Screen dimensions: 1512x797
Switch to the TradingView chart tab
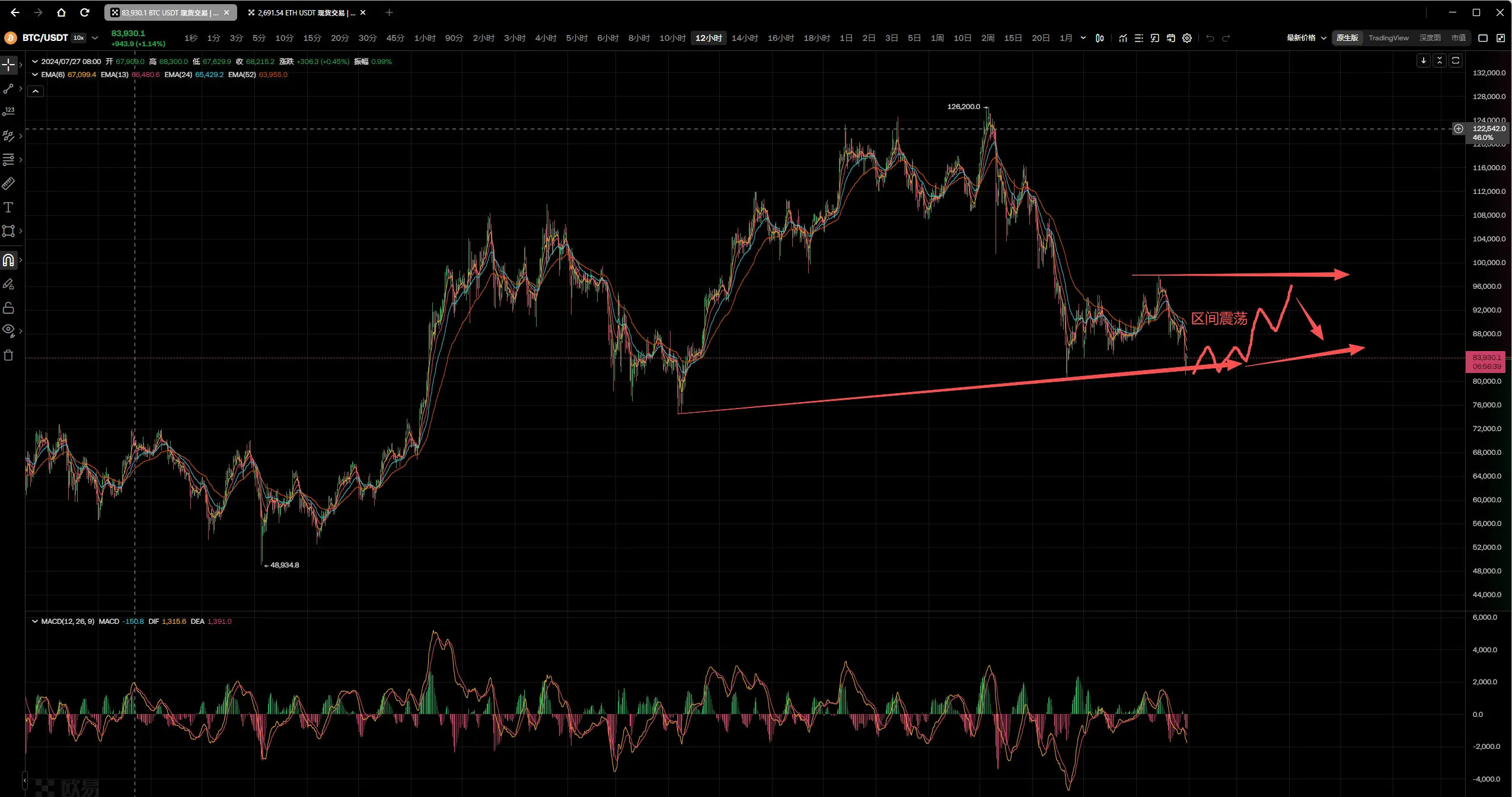pyautogui.click(x=1388, y=38)
